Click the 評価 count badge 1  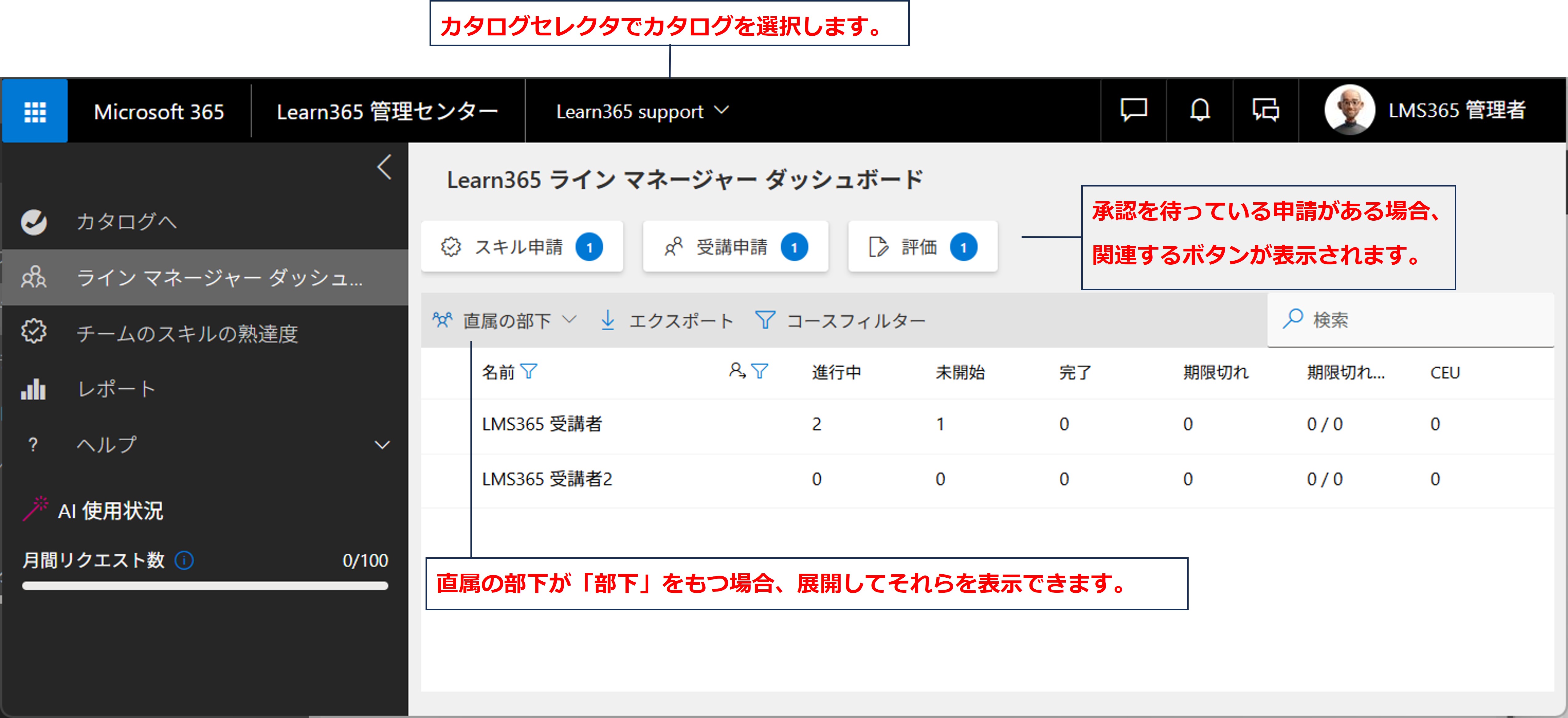[x=964, y=247]
